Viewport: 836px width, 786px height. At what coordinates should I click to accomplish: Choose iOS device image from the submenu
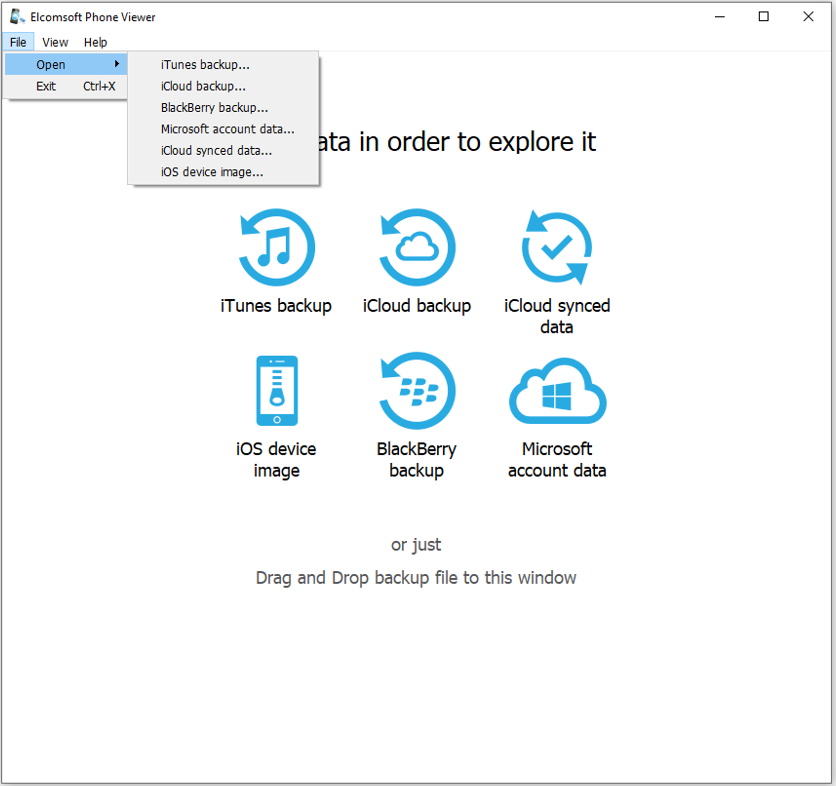coord(211,172)
